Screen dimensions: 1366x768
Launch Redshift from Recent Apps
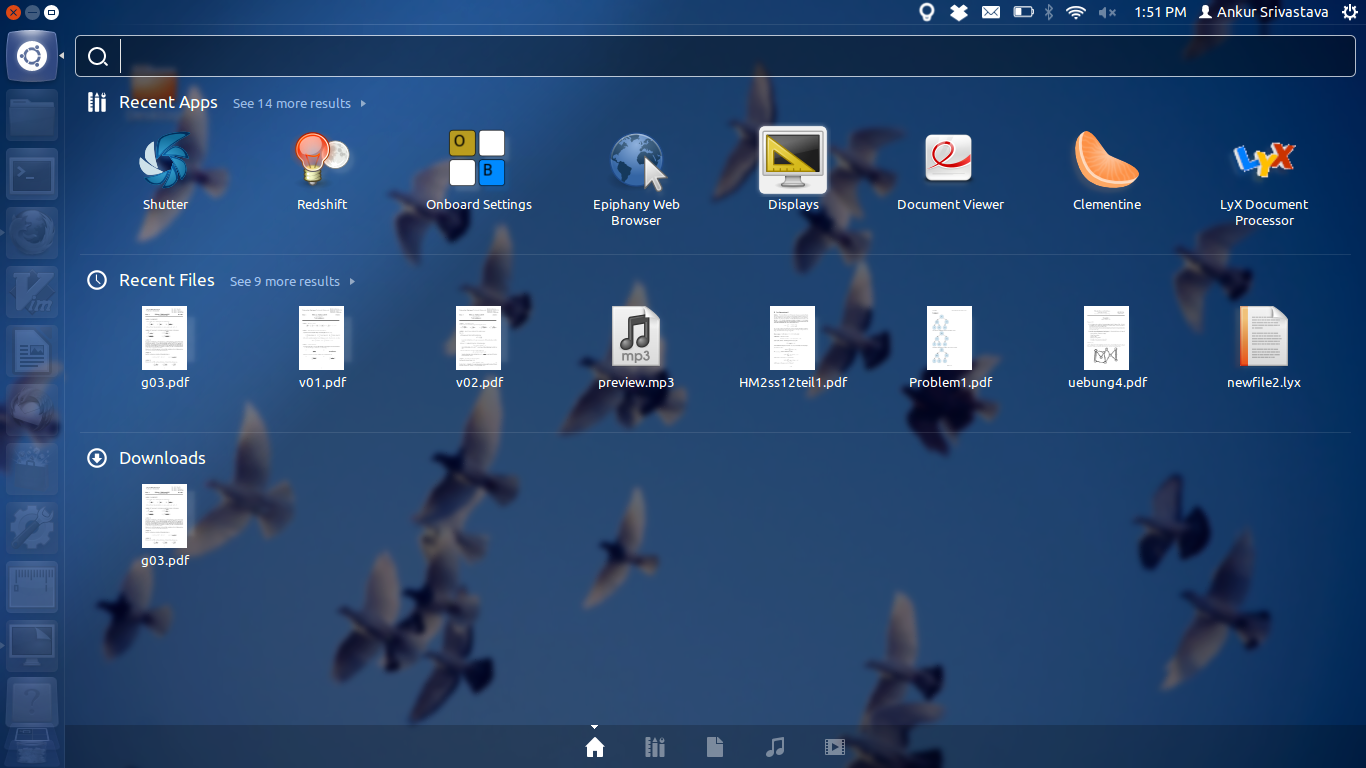click(x=322, y=160)
